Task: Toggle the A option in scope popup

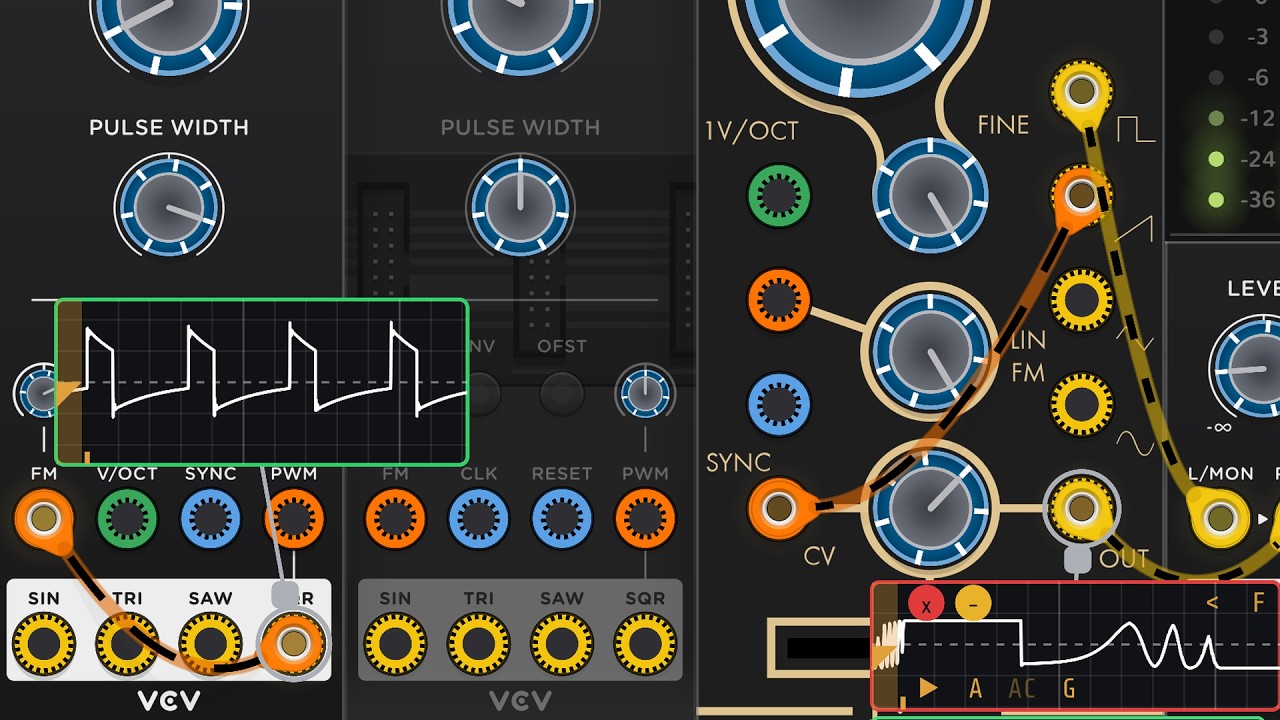Action: coord(976,688)
